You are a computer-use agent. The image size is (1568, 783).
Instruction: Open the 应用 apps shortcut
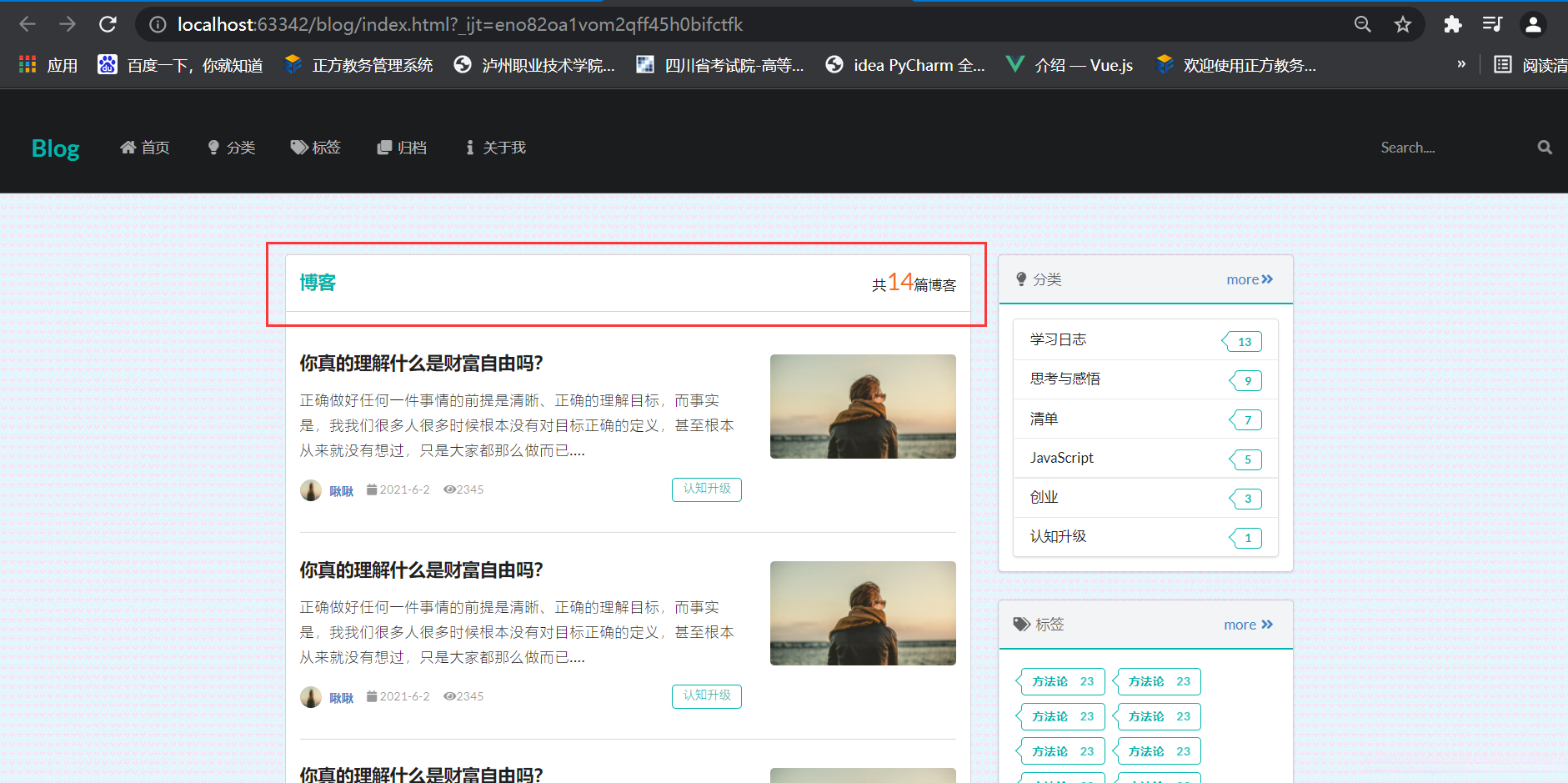[x=48, y=65]
